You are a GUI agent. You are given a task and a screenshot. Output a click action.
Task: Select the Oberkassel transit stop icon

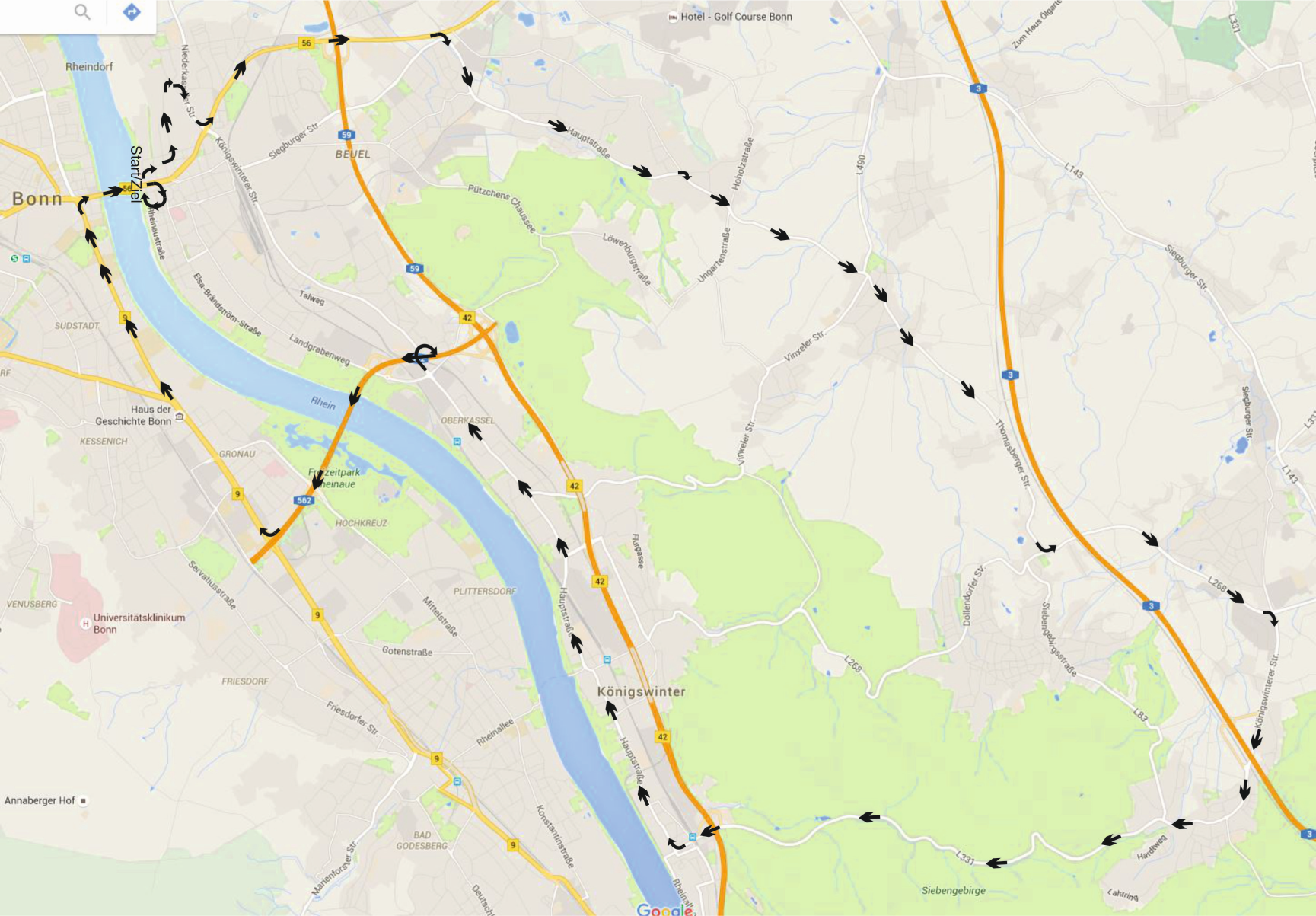click(x=457, y=441)
